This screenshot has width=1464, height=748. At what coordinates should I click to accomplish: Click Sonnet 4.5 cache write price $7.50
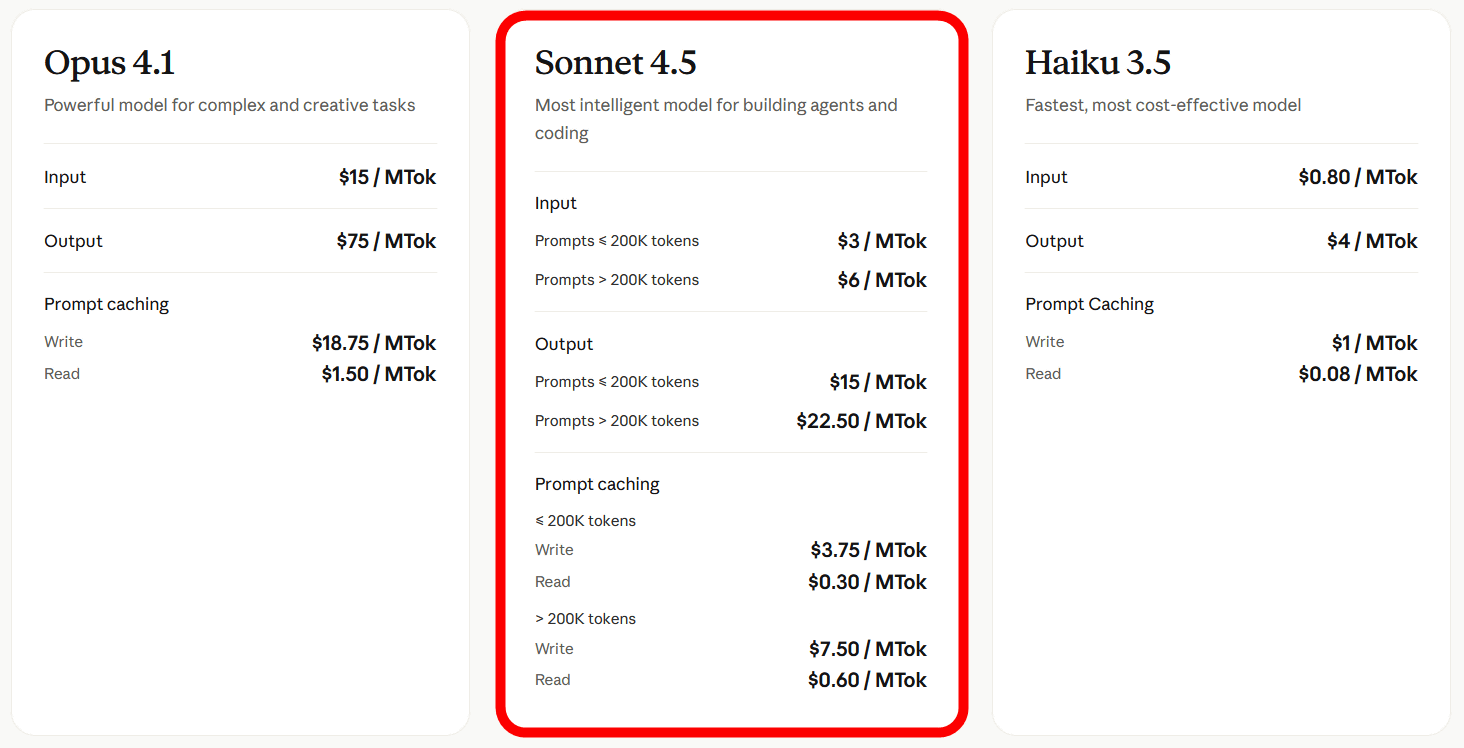click(x=868, y=649)
